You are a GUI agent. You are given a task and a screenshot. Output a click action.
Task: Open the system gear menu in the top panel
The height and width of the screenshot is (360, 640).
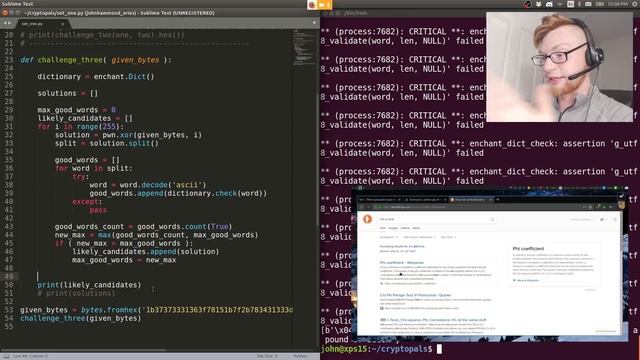point(635,4)
